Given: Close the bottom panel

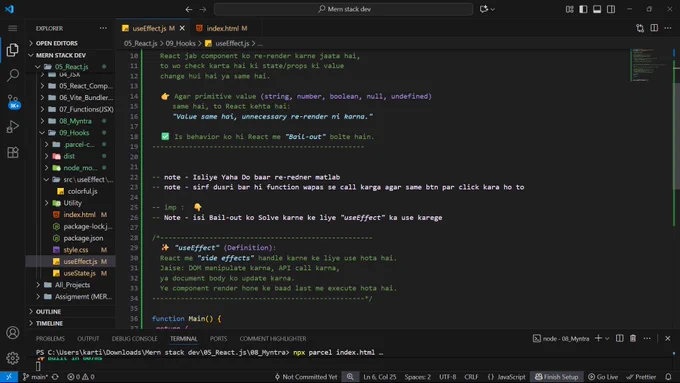Looking at the screenshot, I should tap(668, 338).
